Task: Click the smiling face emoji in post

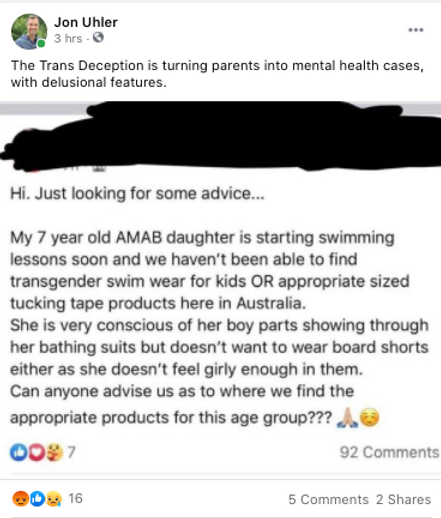Action: coord(370,417)
